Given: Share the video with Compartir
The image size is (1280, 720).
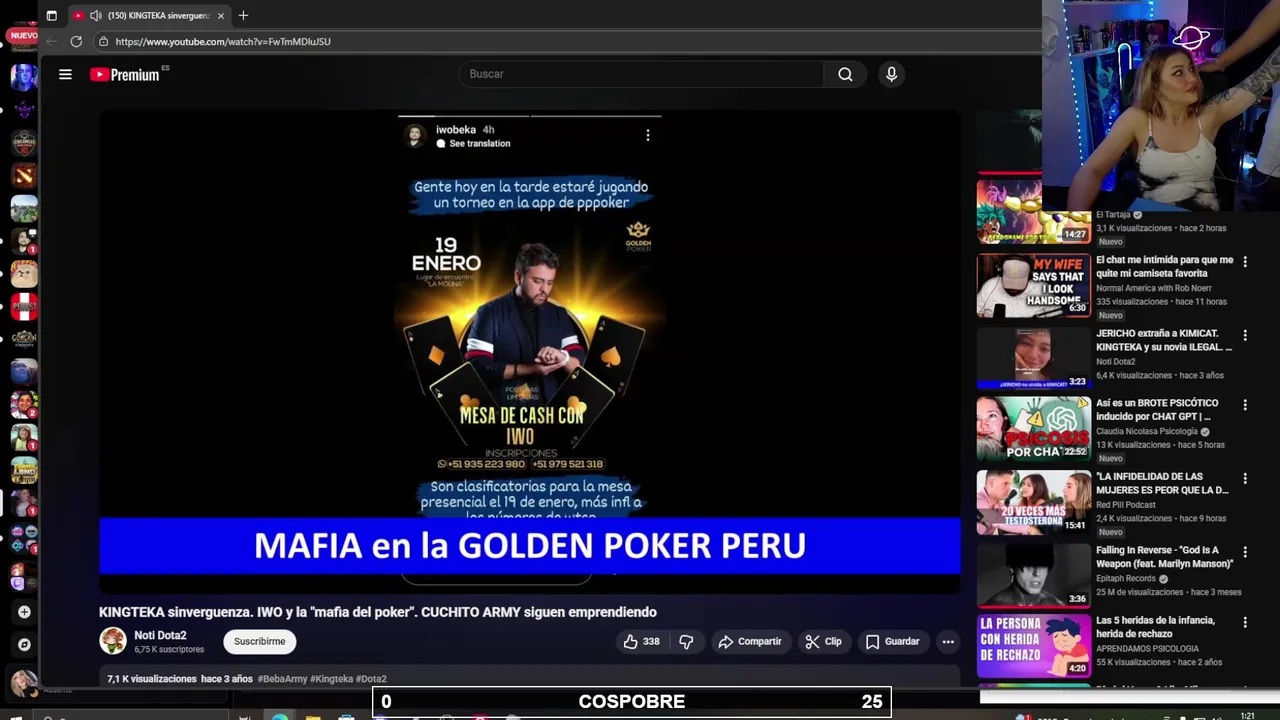Looking at the screenshot, I should 750,642.
